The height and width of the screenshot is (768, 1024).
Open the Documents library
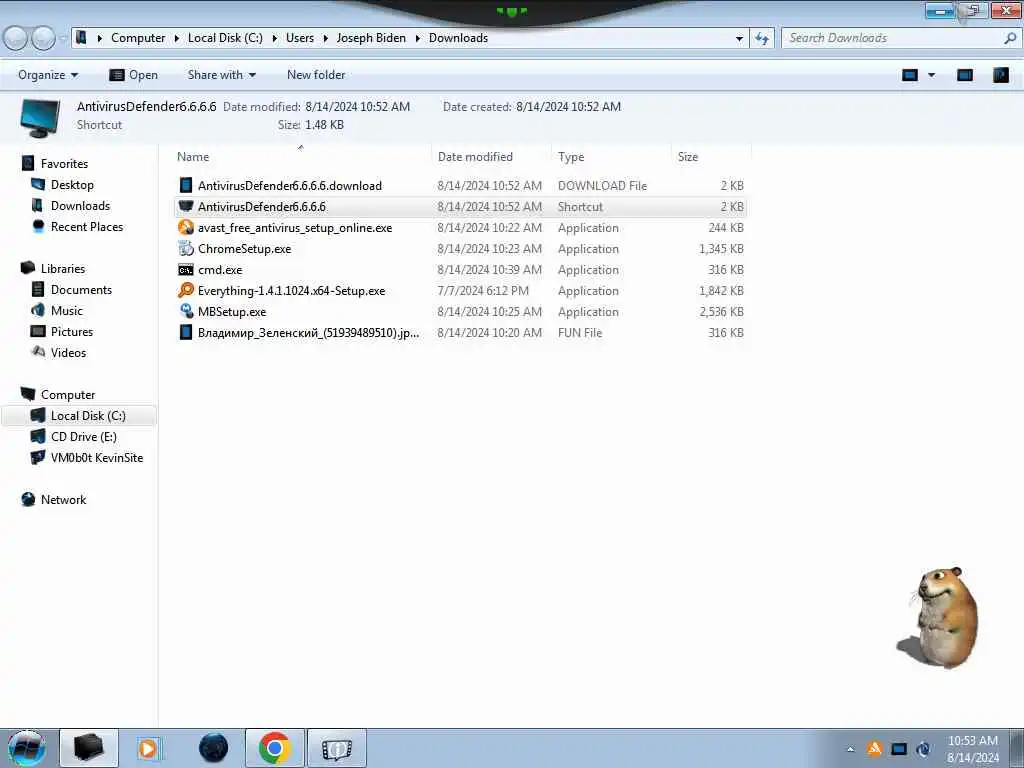pos(81,289)
